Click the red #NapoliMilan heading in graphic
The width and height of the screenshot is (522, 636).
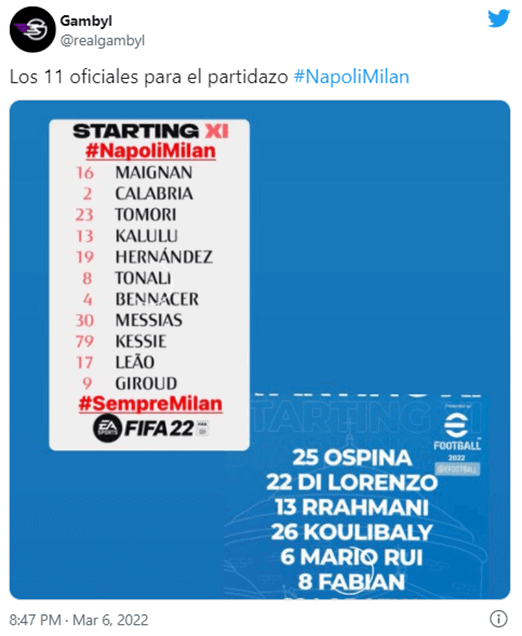(x=150, y=151)
